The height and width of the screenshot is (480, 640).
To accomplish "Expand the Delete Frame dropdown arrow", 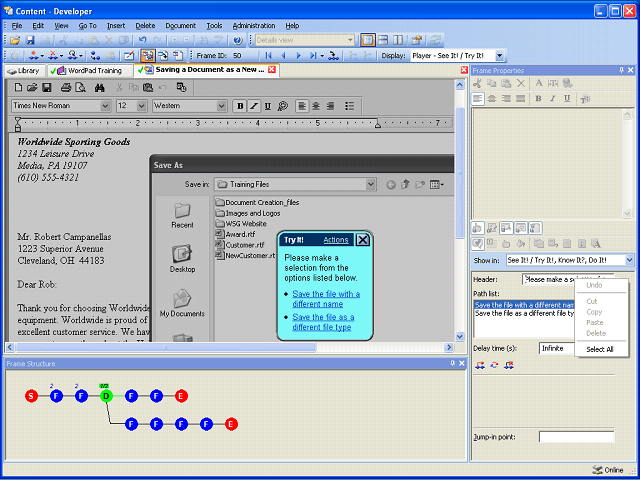I will 61,56.
